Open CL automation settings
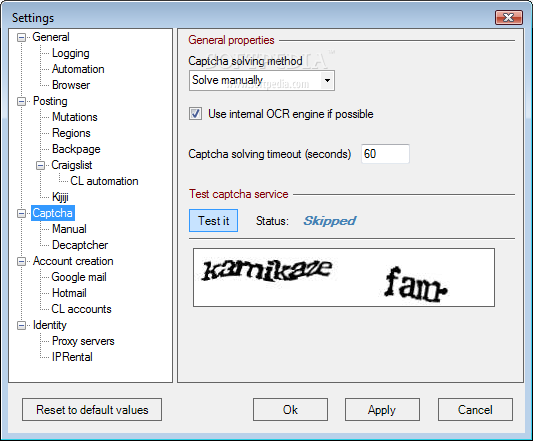 tap(104, 181)
